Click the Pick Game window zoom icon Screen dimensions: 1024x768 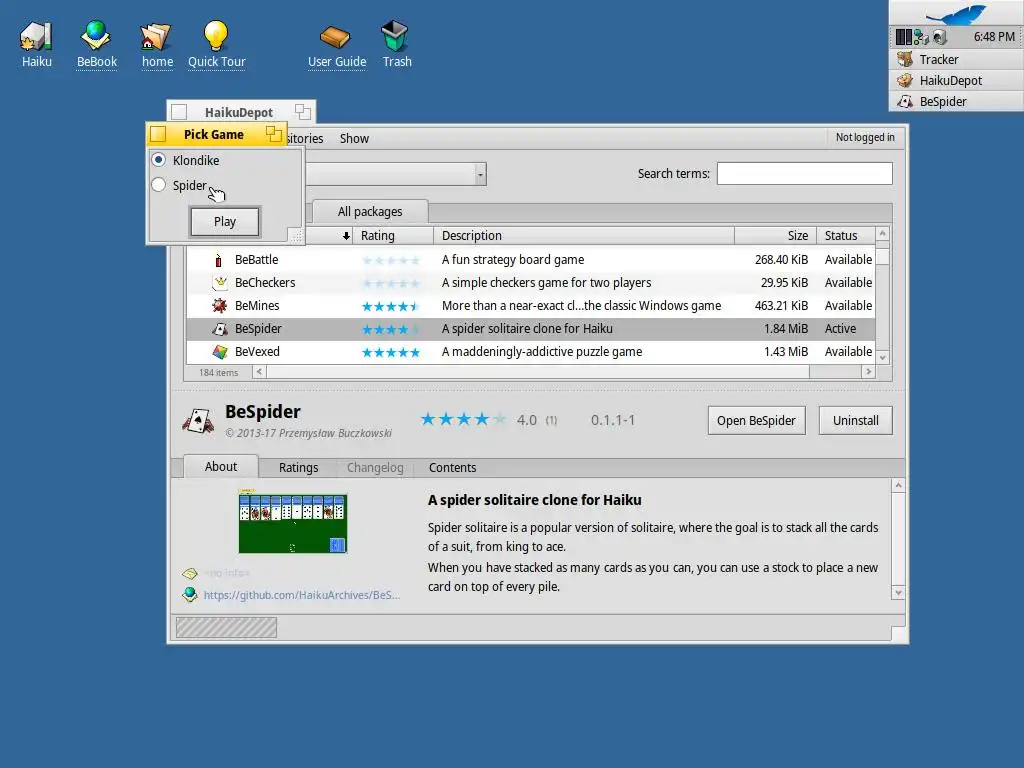(274, 134)
